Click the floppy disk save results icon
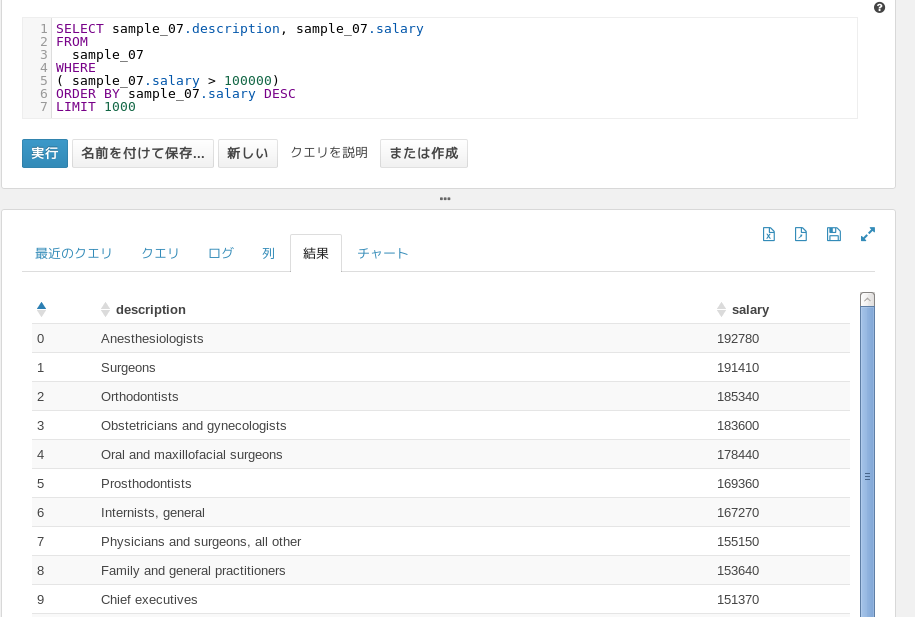Image resolution: width=915 pixels, height=617 pixels. click(834, 234)
